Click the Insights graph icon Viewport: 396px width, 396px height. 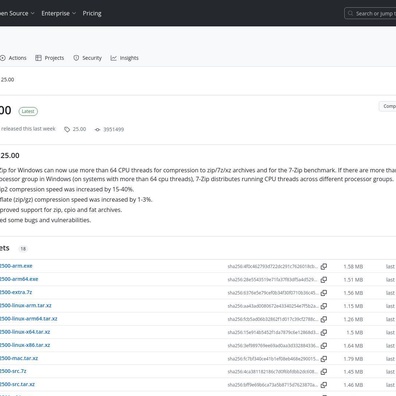tap(114, 58)
